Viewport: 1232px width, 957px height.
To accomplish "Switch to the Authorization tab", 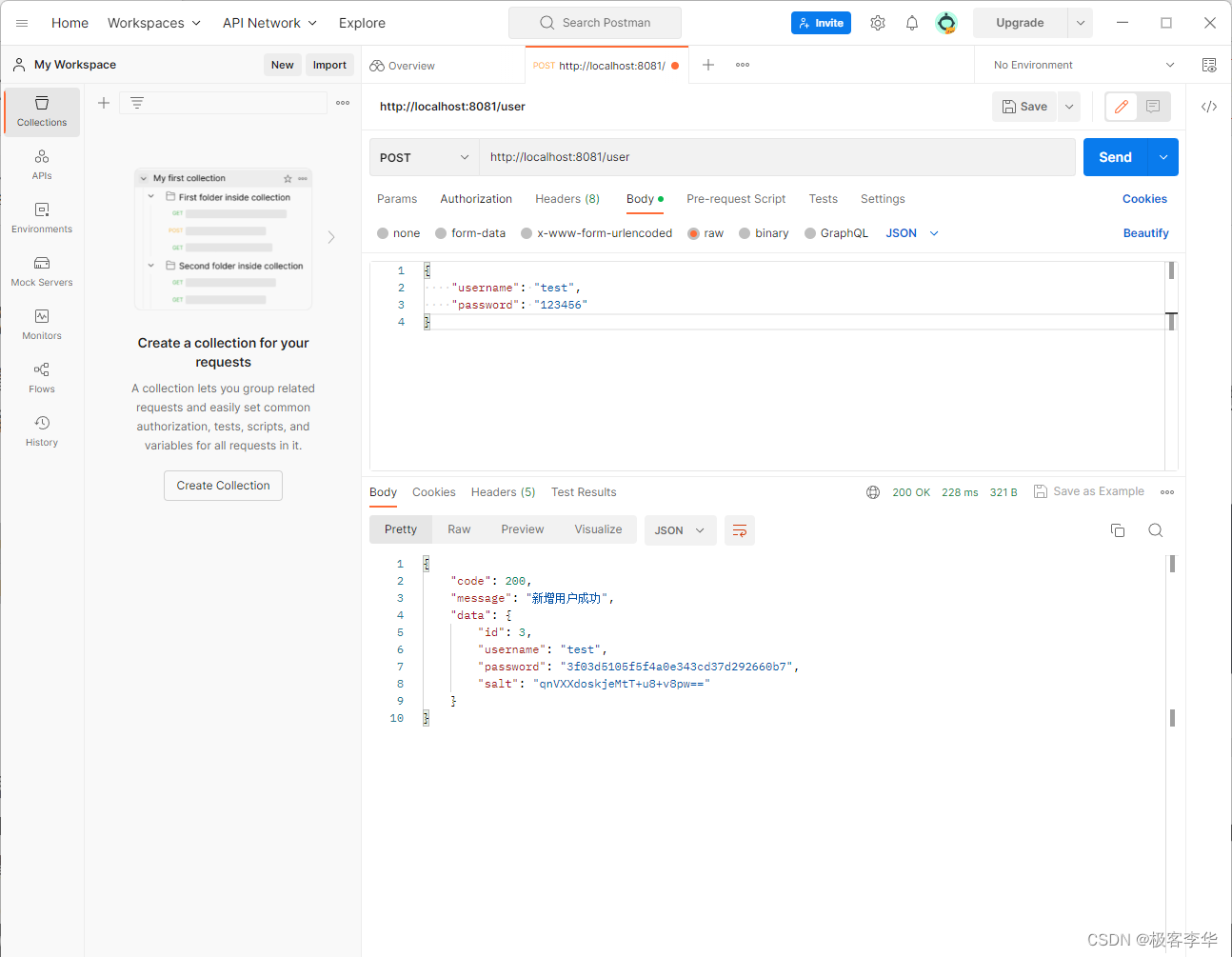I will click(476, 199).
